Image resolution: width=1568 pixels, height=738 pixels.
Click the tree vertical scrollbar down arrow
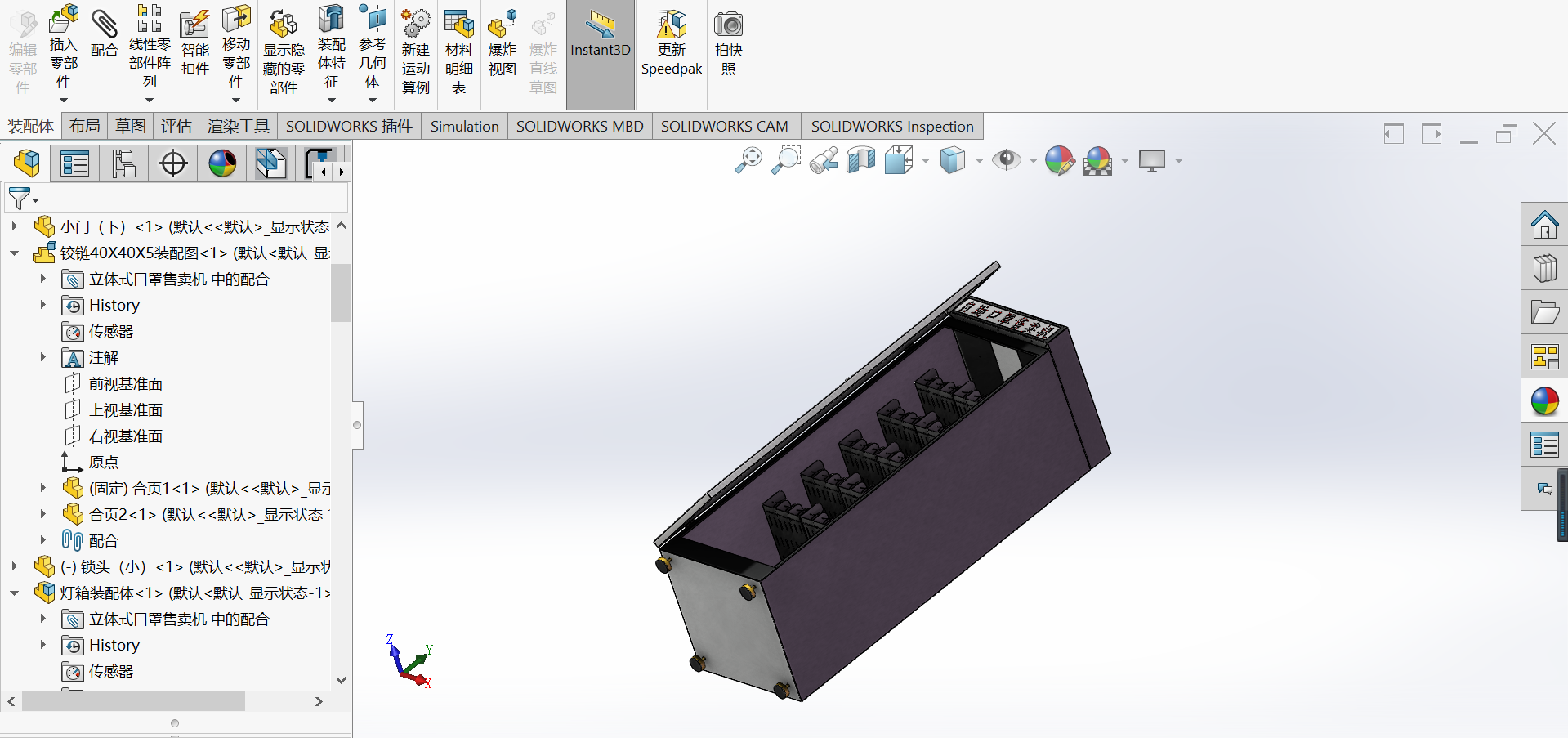pos(342,680)
